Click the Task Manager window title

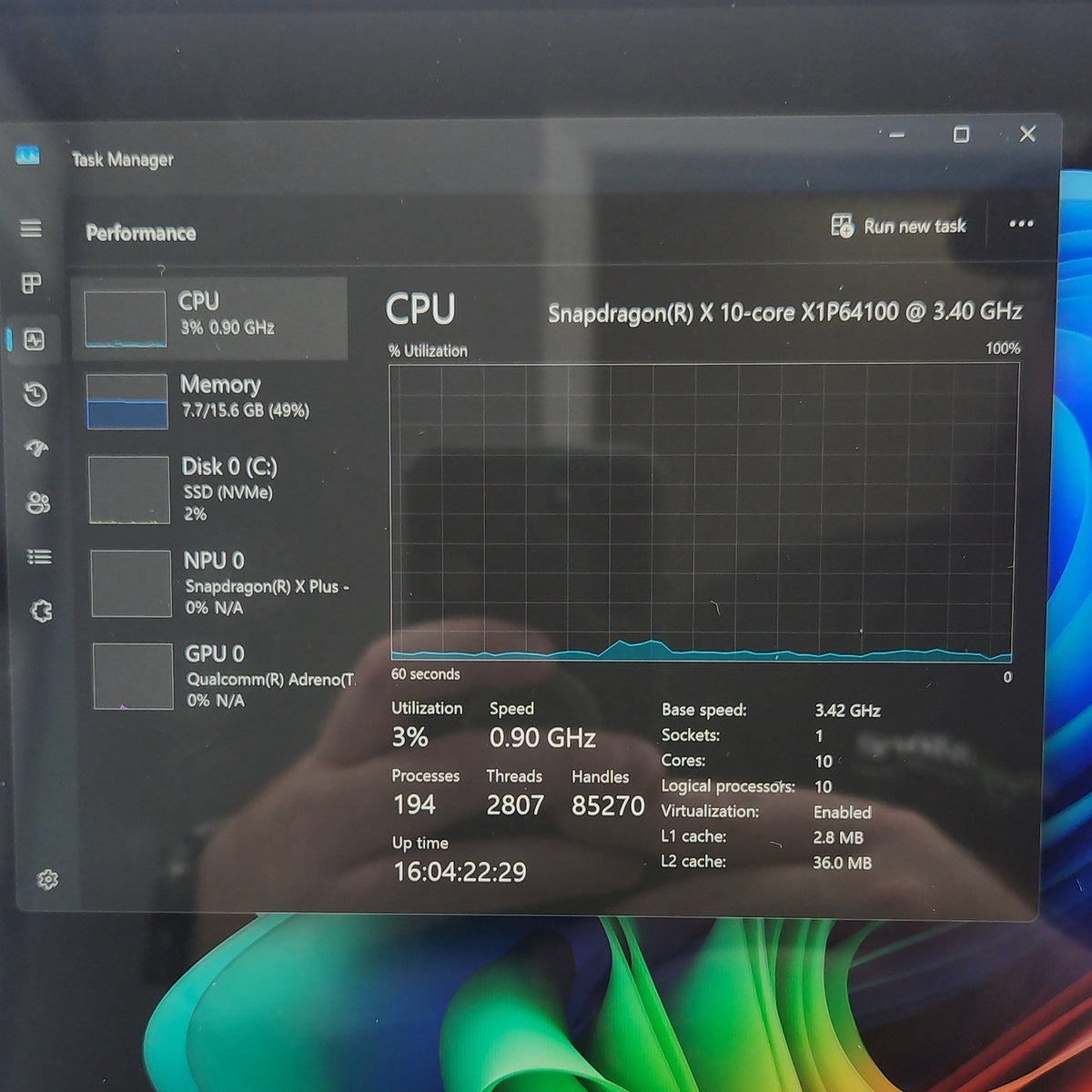123,159
